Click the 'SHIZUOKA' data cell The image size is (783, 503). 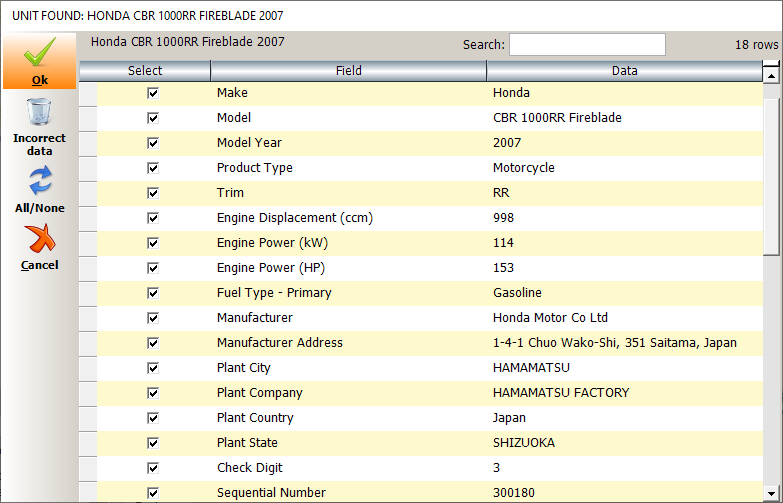tap(625, 443)
